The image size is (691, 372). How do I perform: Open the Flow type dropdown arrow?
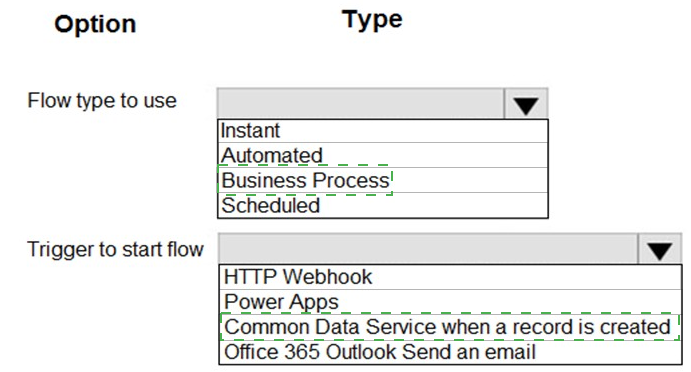(526, 104)
